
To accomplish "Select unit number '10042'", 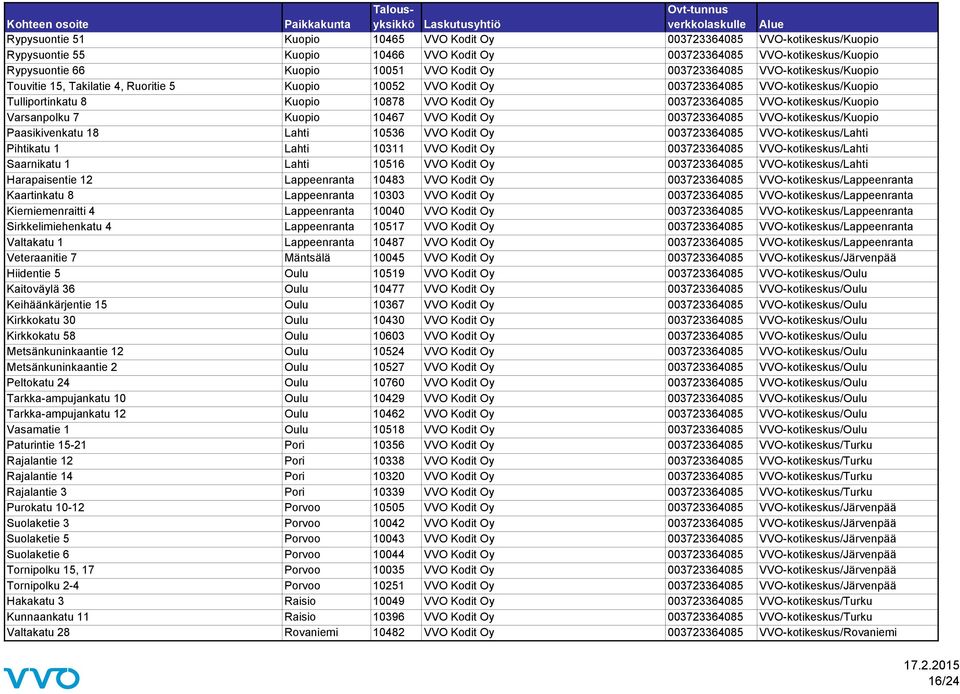I will coord(389,523).
